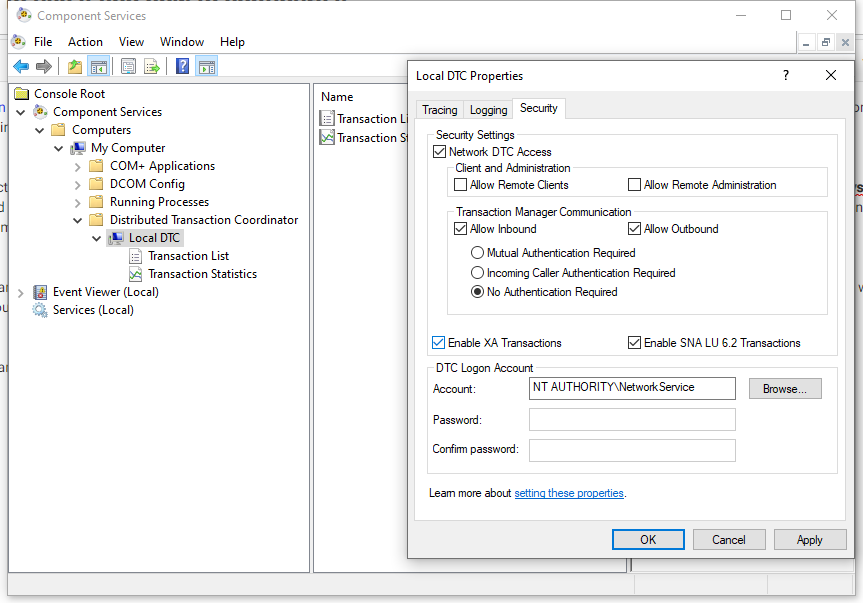Viewport: 863px width, 603px height.
Task: Click the Password input field
Action: point(632,419)
